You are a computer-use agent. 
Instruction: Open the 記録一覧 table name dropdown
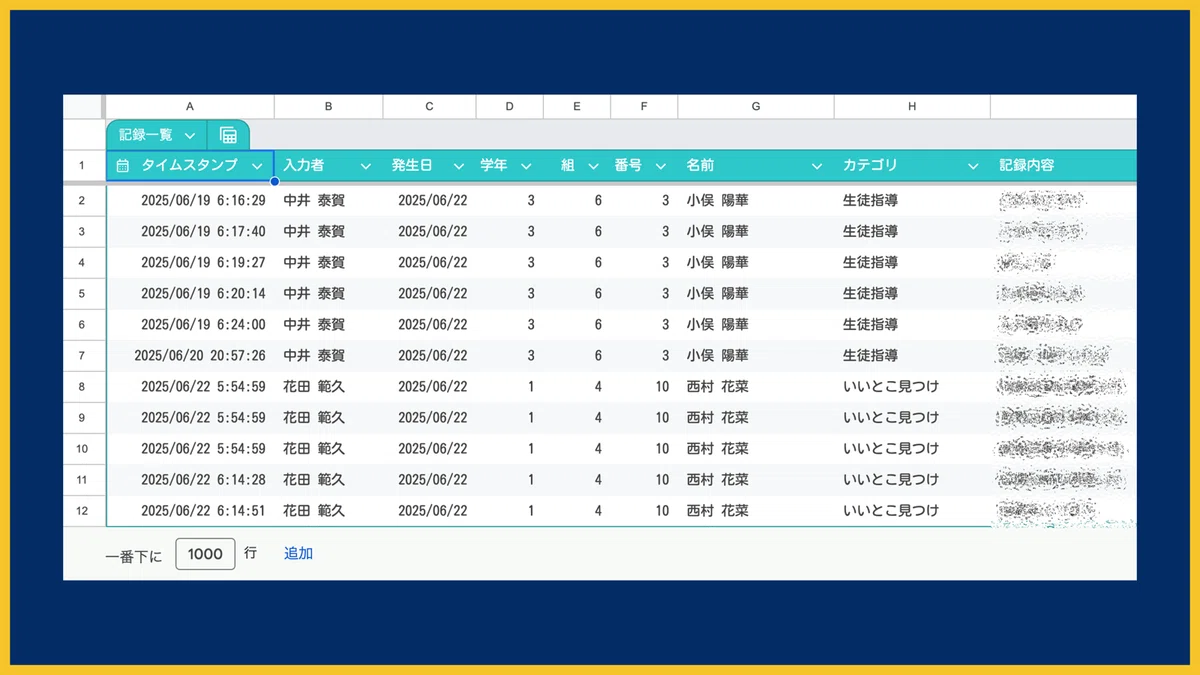coord(189,135)
